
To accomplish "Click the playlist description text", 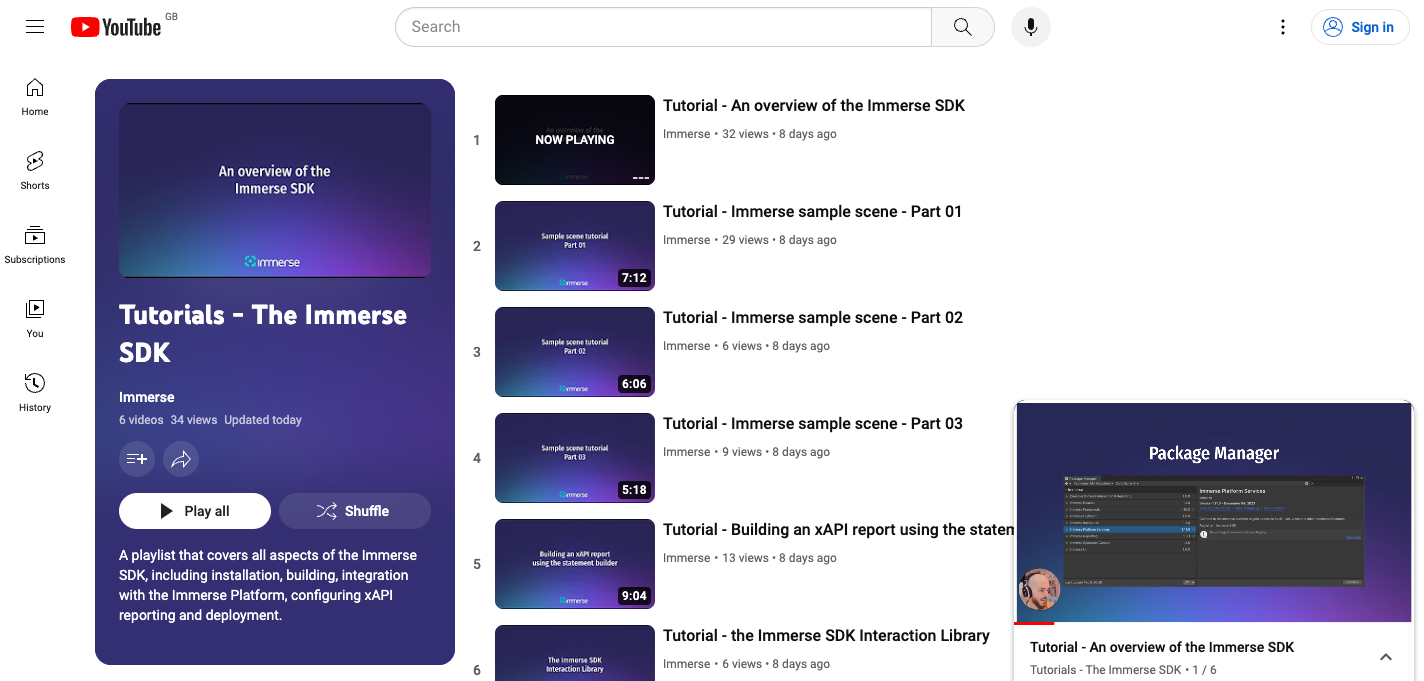I will click(268, 585).
